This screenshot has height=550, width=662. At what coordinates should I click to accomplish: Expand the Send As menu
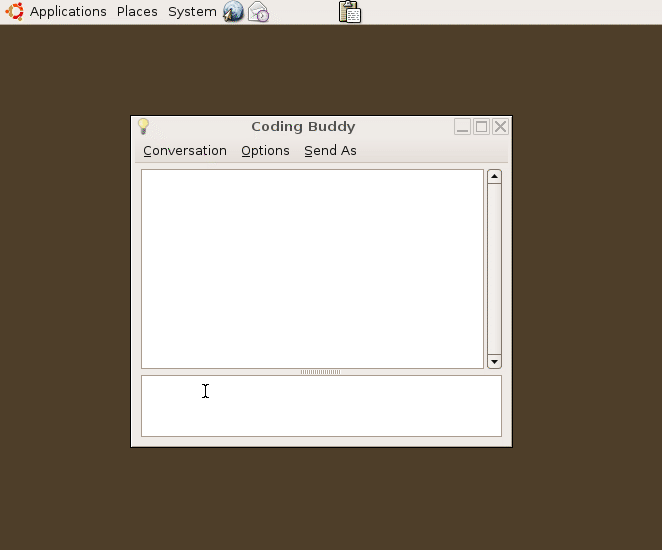[330, 151]
